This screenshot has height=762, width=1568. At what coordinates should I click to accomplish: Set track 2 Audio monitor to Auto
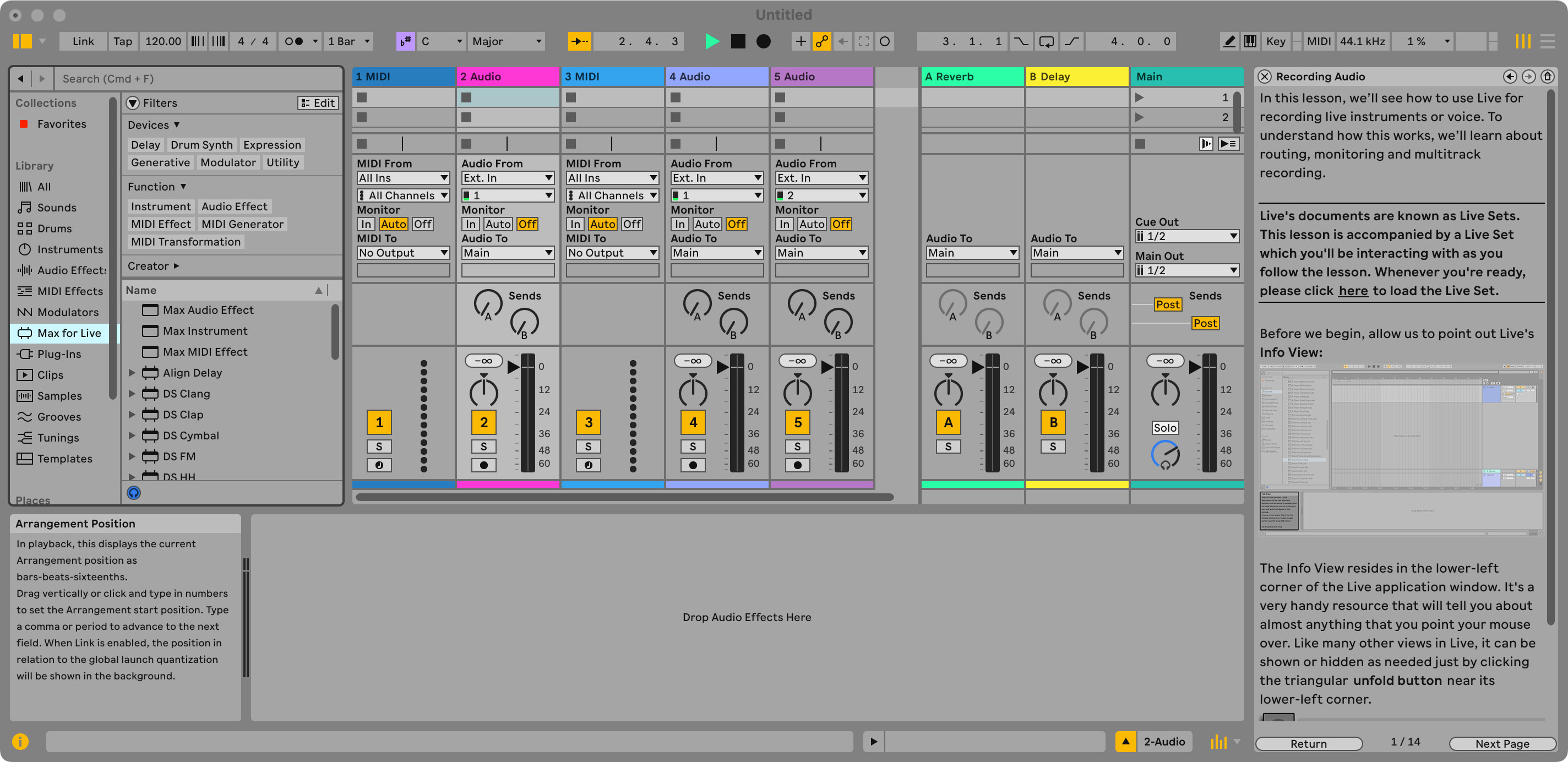point(498,224)
